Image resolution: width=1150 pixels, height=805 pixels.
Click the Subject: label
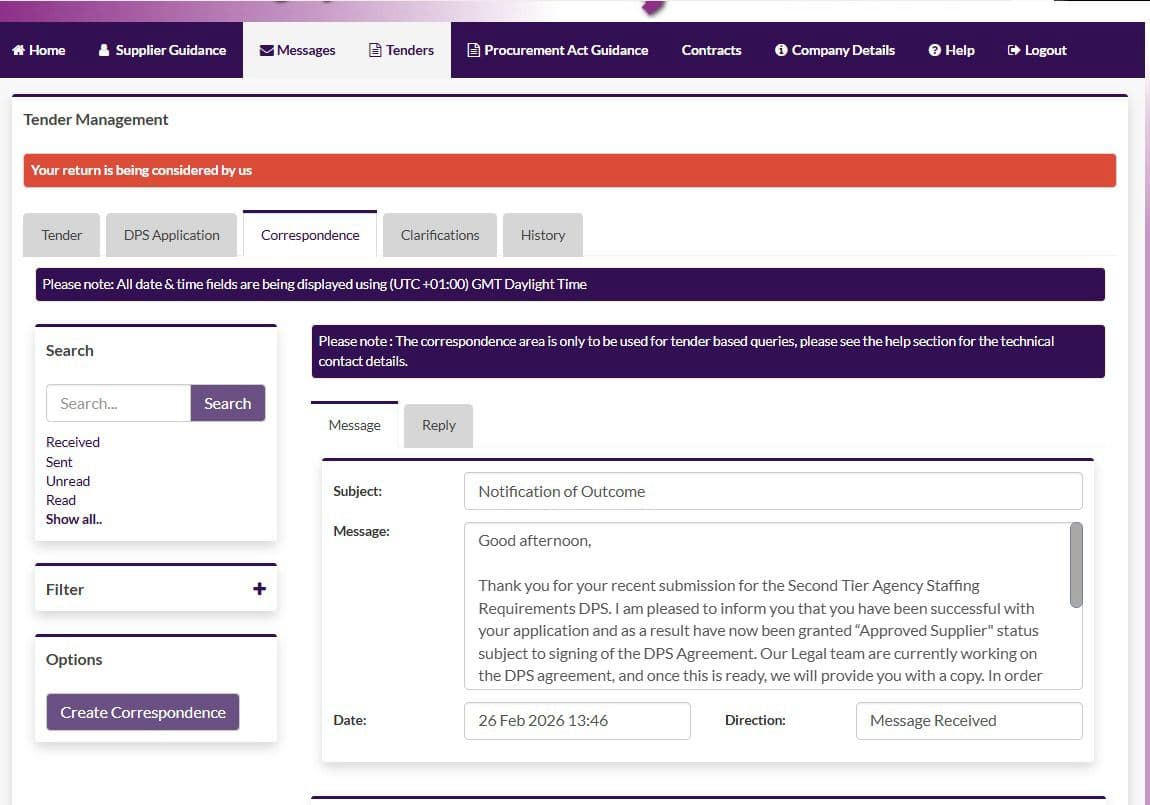point(357,491)
